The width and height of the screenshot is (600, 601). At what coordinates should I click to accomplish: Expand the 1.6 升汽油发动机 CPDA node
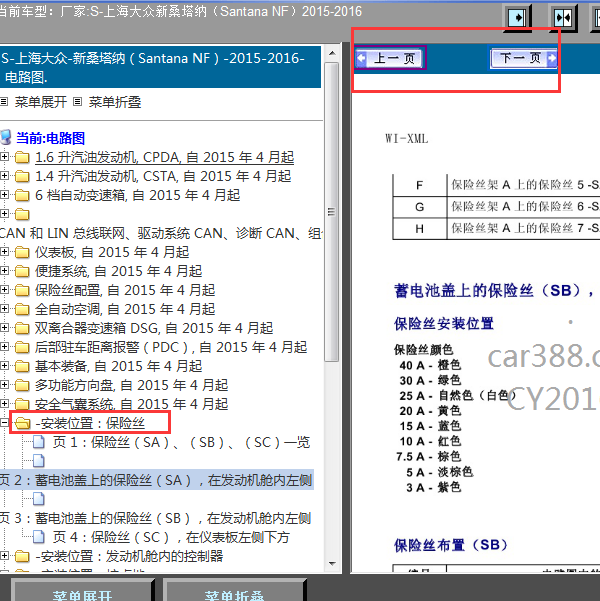(x=4, y=156)
